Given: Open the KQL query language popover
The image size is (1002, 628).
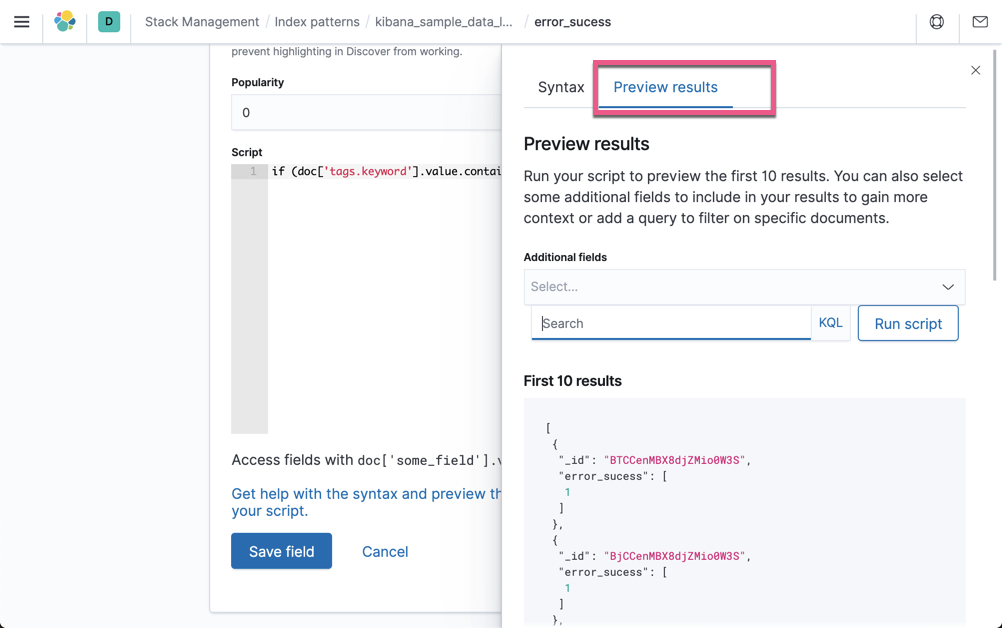Looking at the screenshot, I should click(830, 323).
